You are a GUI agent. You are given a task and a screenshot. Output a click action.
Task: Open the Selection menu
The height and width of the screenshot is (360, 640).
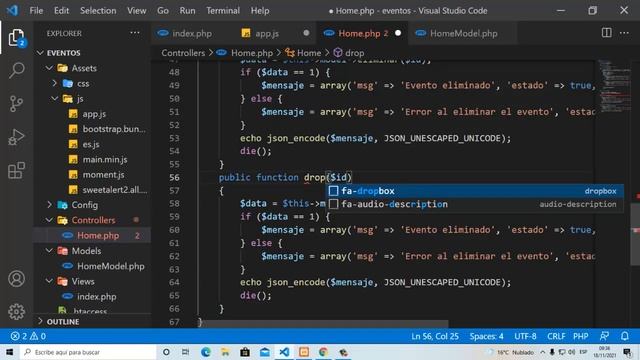pos(98,10)
